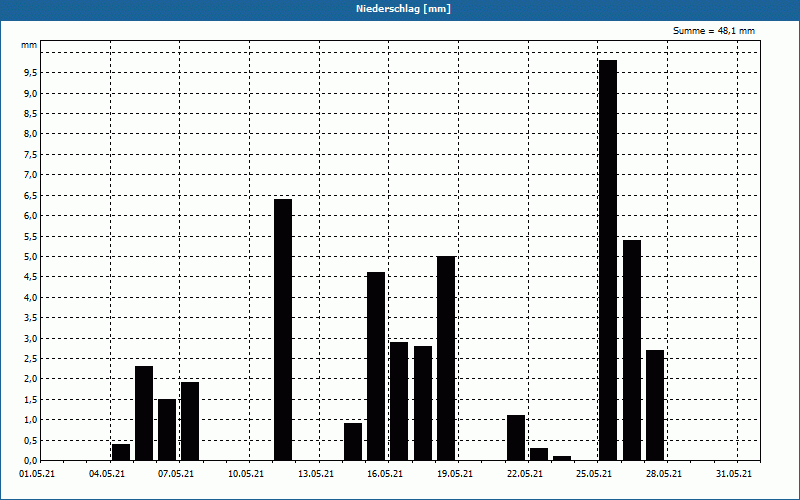Select the "22.05.21" date label

(524, 474)
